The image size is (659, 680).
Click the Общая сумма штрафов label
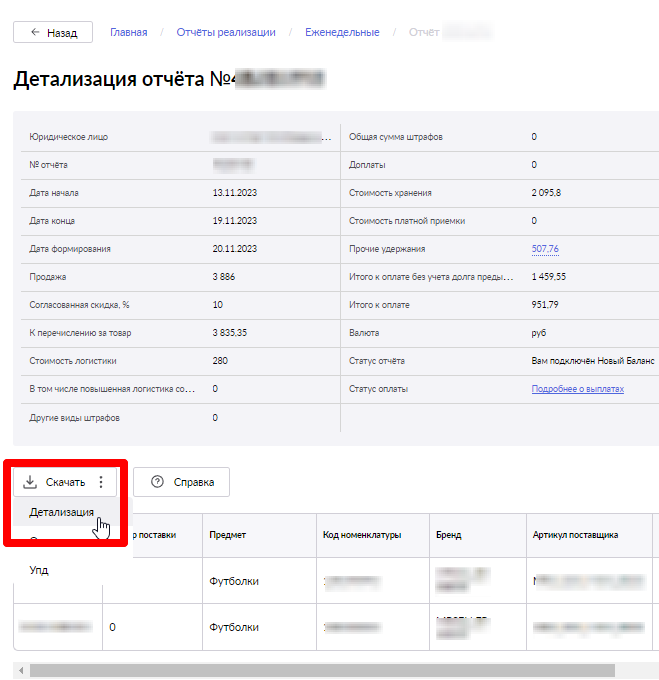[x=396, y=137]
